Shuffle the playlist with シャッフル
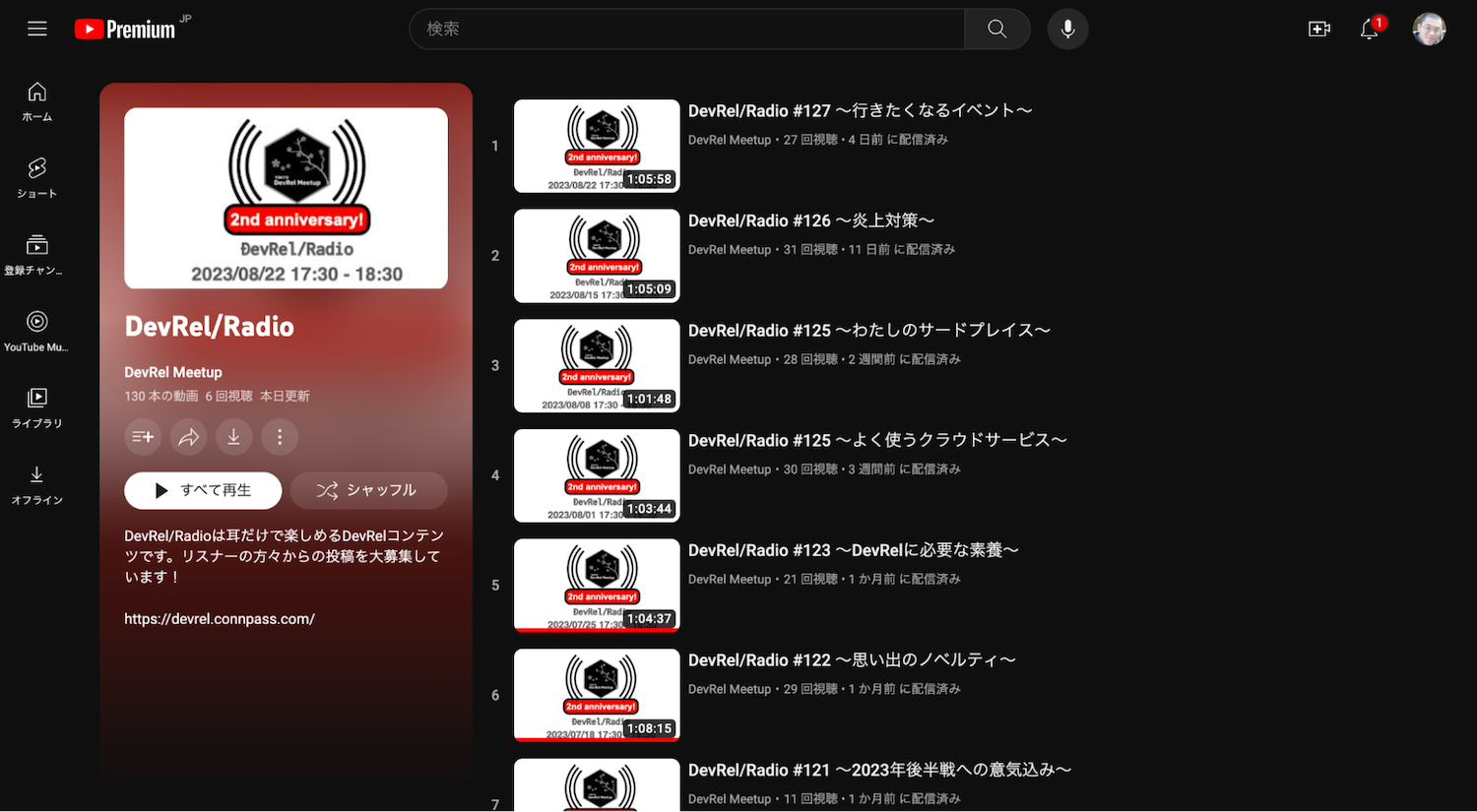Image resolution: width=1477 pixels, height=812 pixels. point(368,490)
